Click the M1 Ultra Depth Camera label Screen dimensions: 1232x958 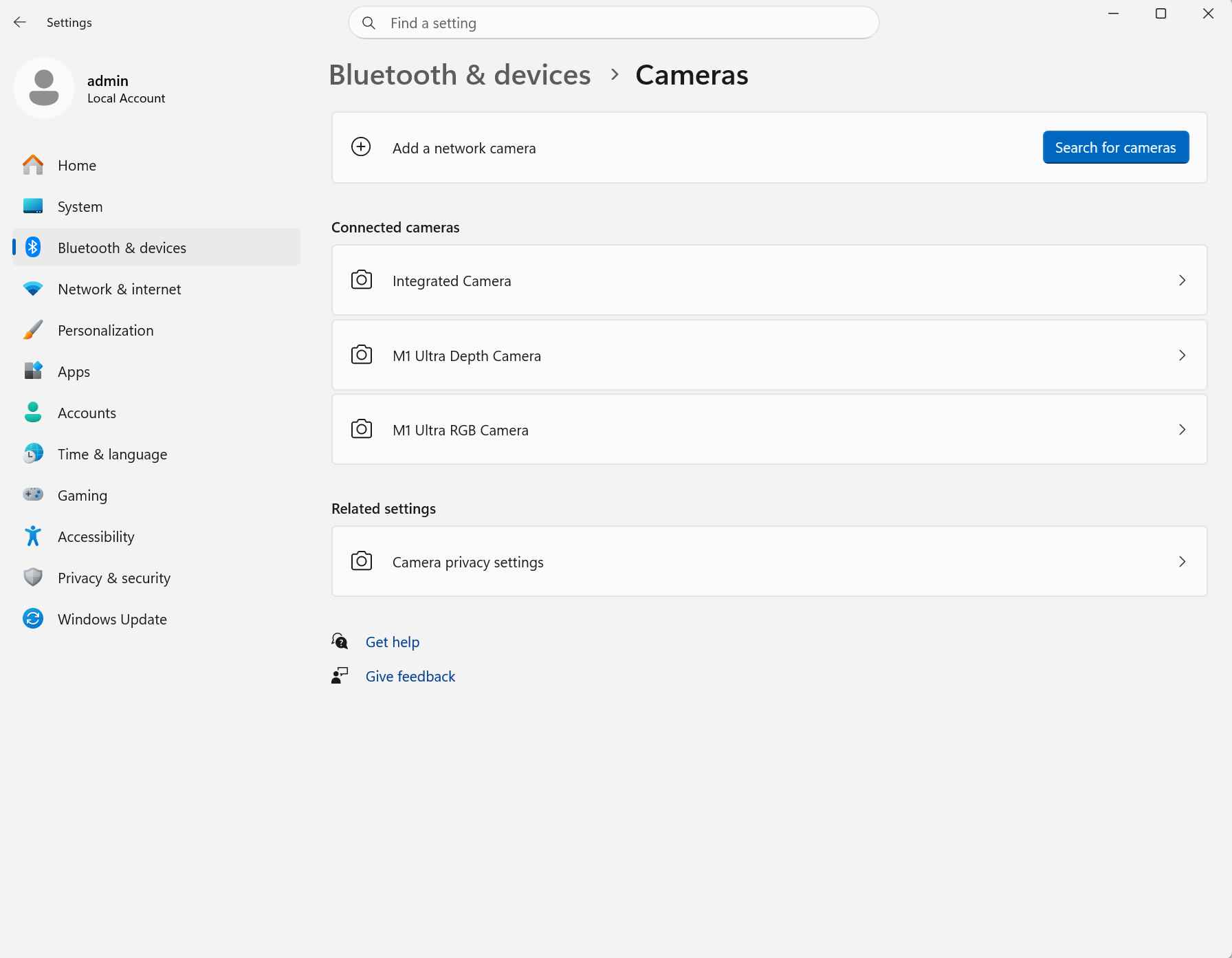(x=467, y=356)
